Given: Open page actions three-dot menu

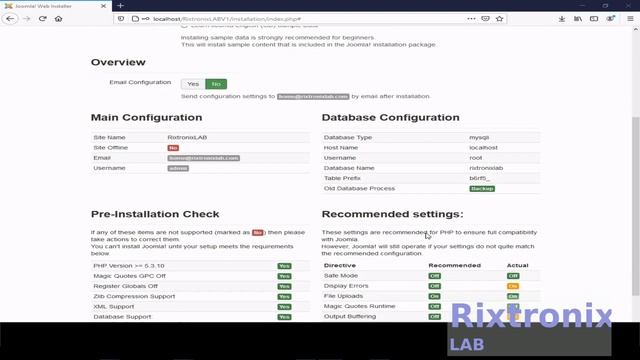Looking at the screenshot, I should [x=471, y=19].
